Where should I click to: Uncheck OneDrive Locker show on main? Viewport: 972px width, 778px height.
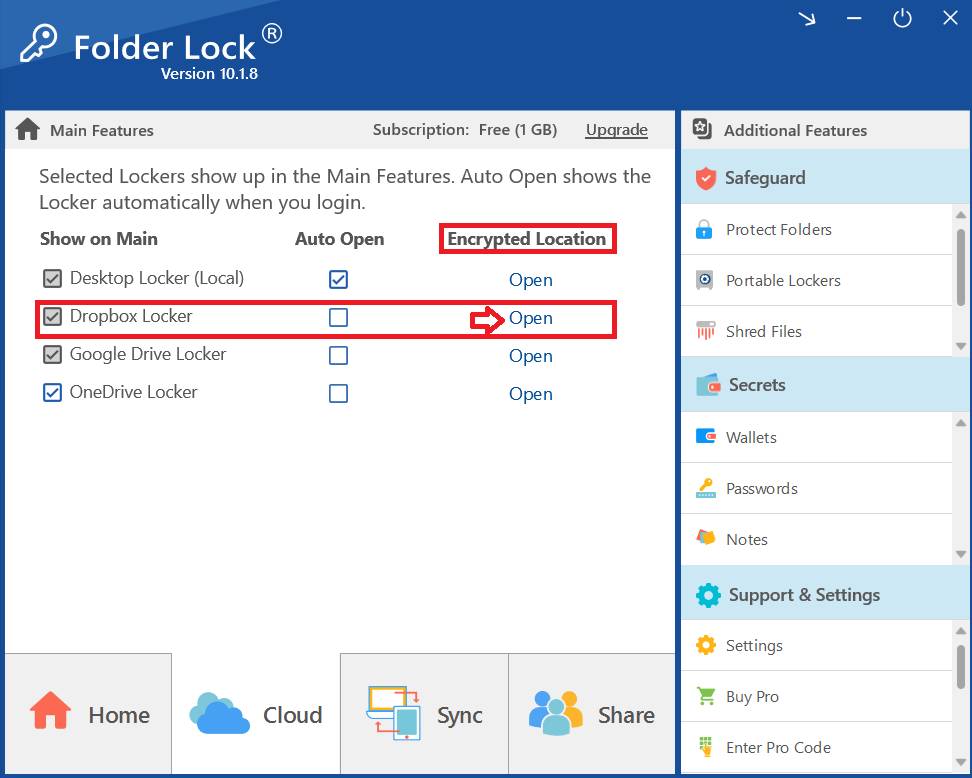pos(52,393)
